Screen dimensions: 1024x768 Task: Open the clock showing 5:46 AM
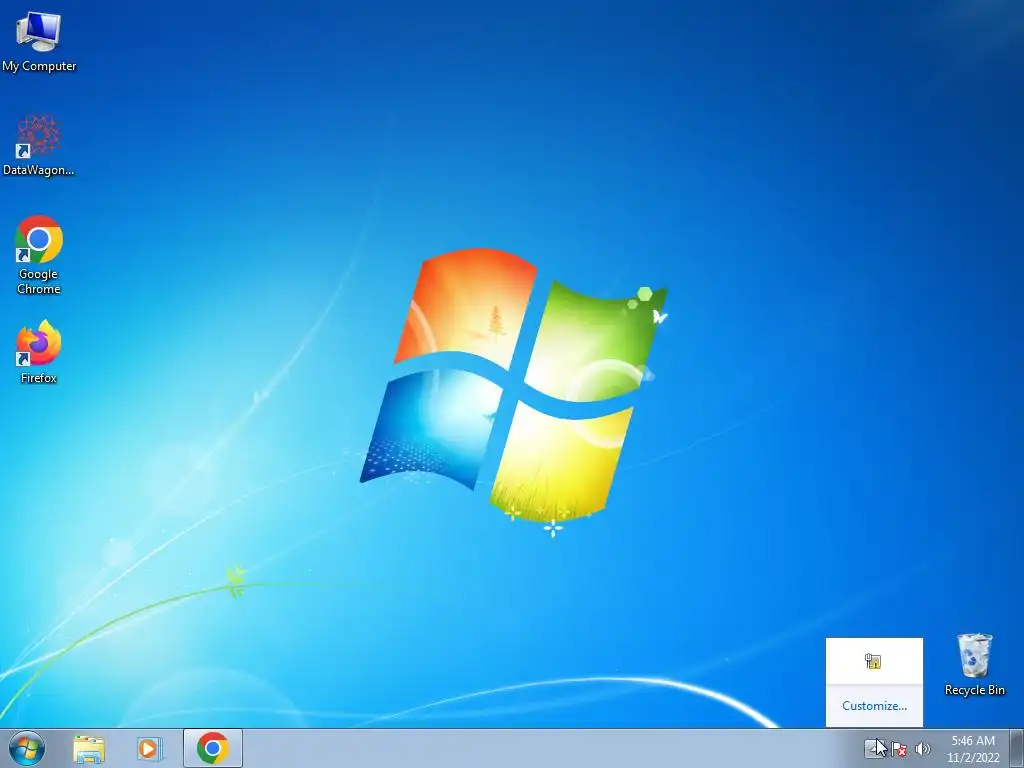[x=973, y=748]
